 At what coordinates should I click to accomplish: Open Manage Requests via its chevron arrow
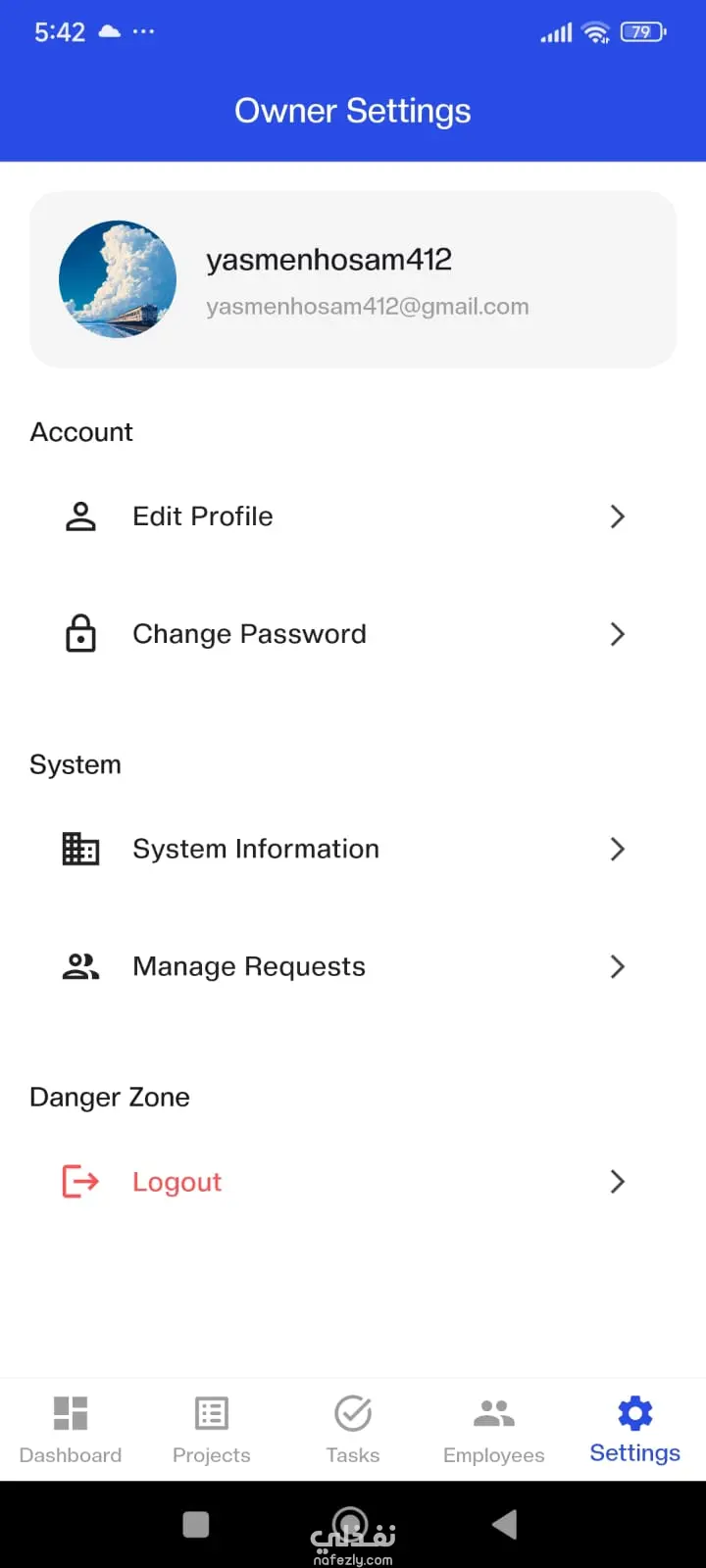(x=618, y=966)
